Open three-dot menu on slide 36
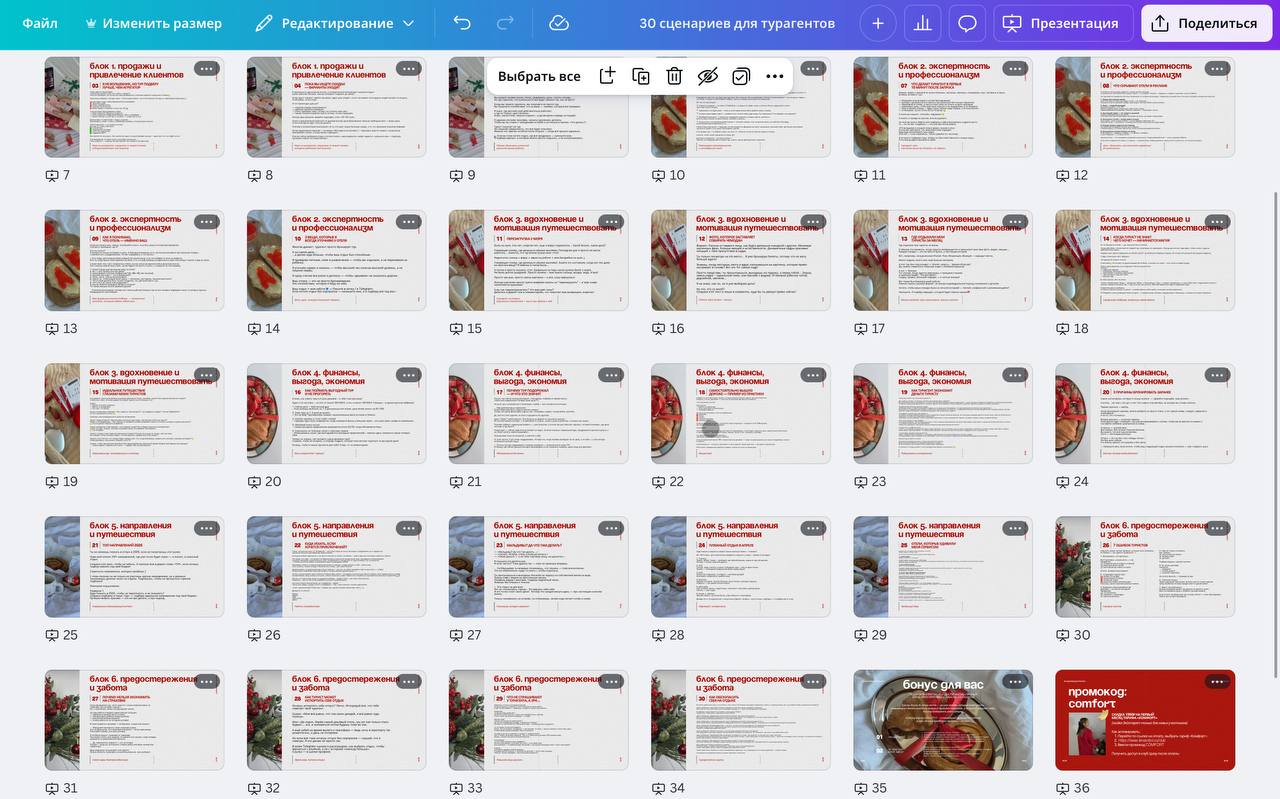Image resolution: width=1280 pixels, height=799 pixels. click(1217, 682)
